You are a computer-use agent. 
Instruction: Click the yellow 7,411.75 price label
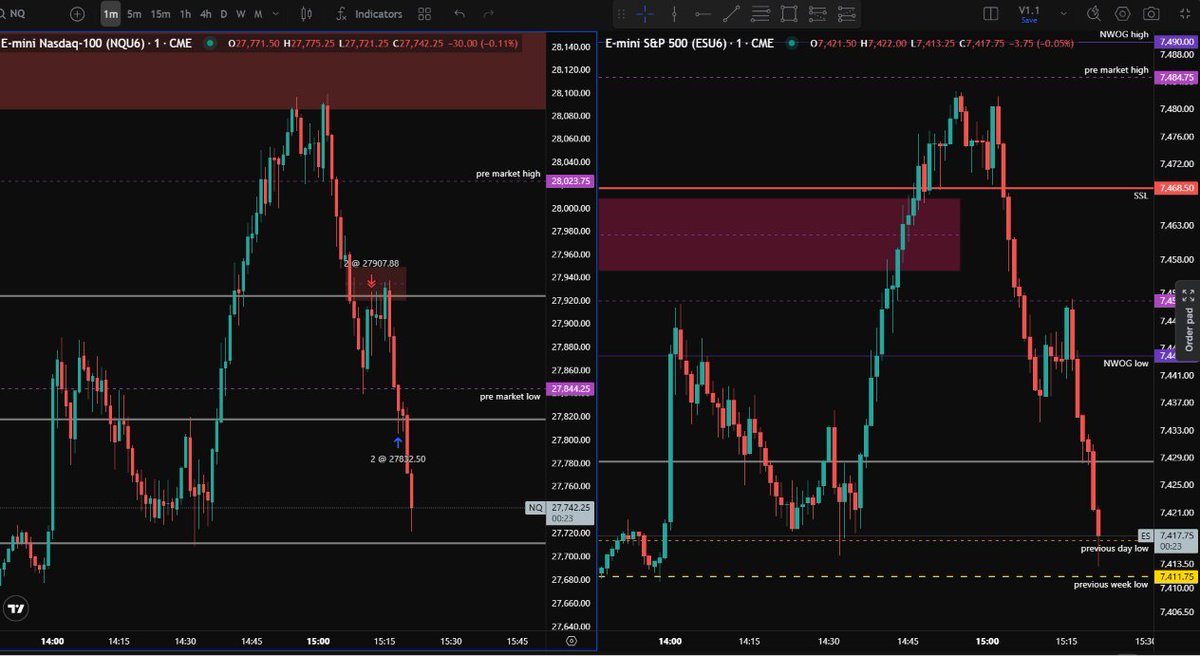pyautogui.click(x=1176, y=577)
